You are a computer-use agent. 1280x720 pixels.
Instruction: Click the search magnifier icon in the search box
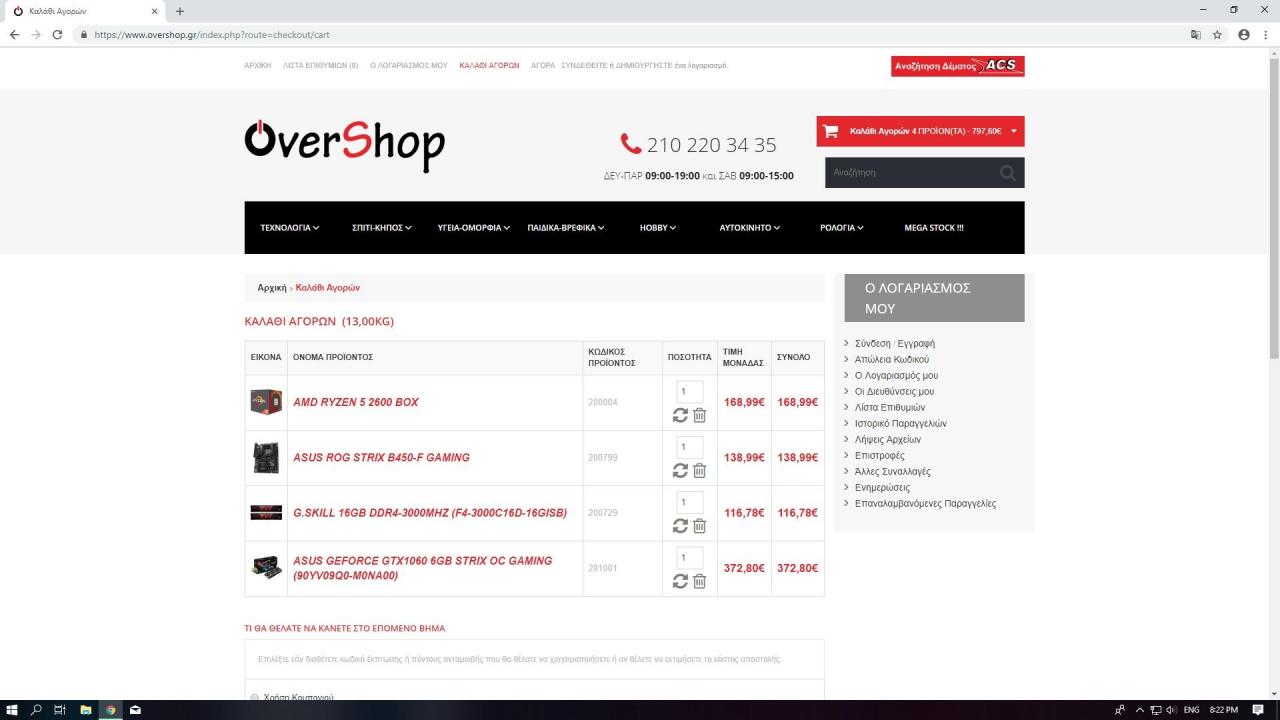[x=1007, y=173]
